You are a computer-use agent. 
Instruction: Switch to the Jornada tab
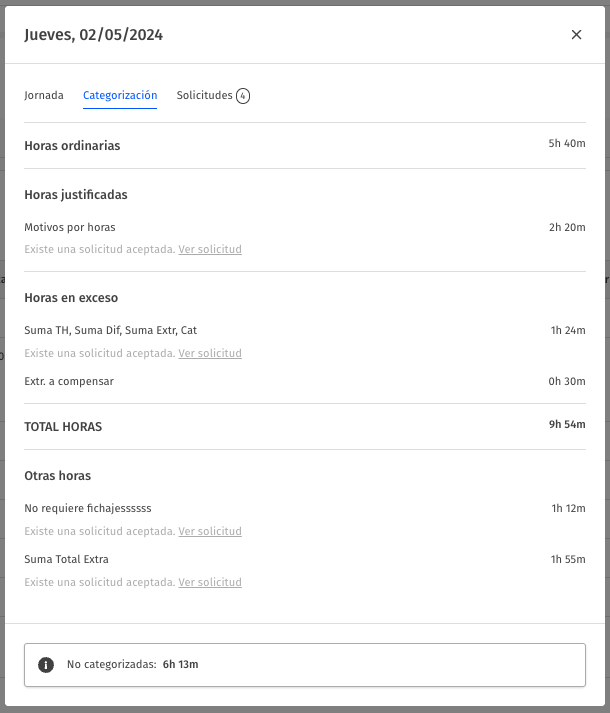coord(44,95)
